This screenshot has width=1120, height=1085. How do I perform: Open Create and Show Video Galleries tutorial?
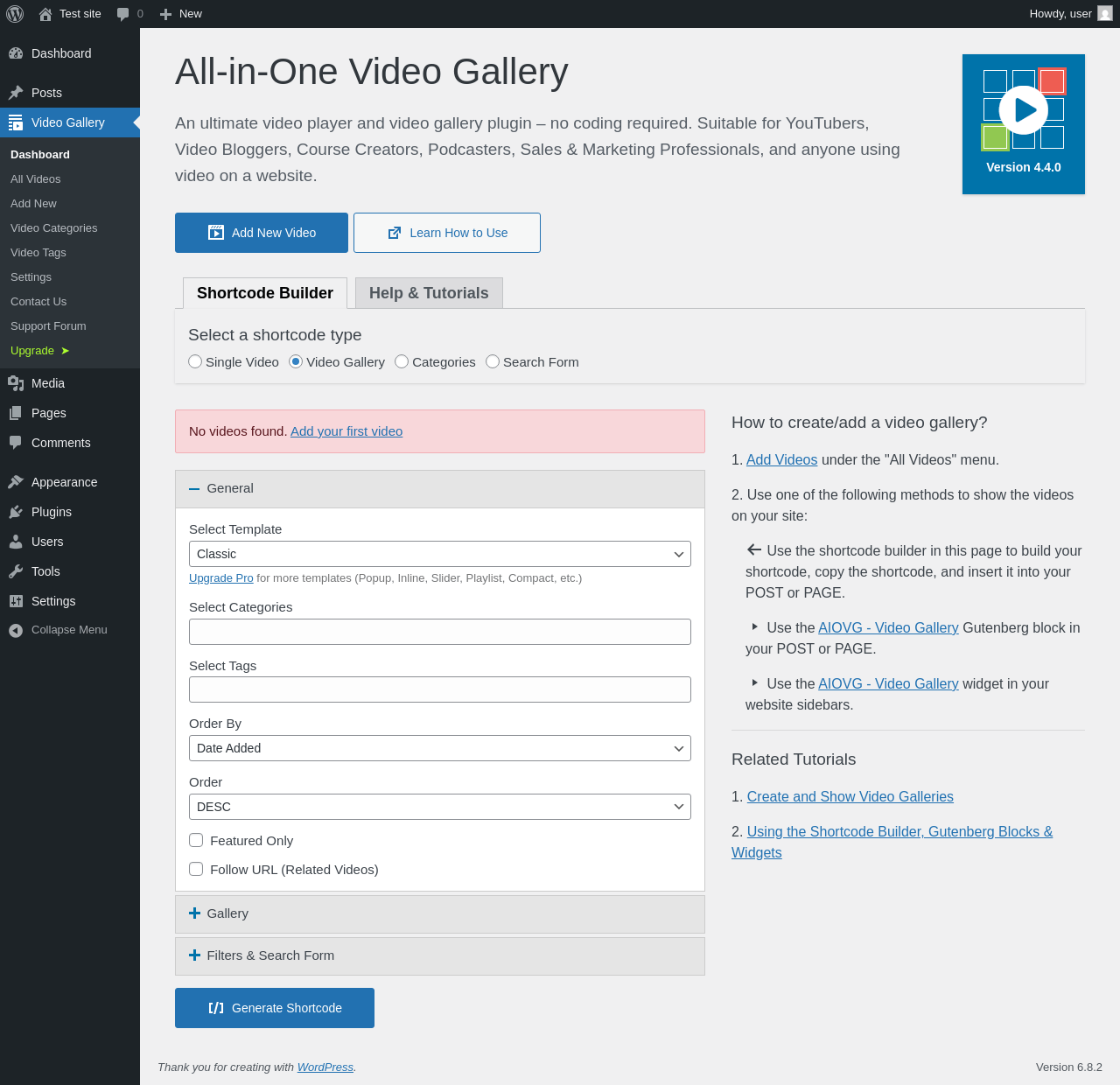coord(850,797)
